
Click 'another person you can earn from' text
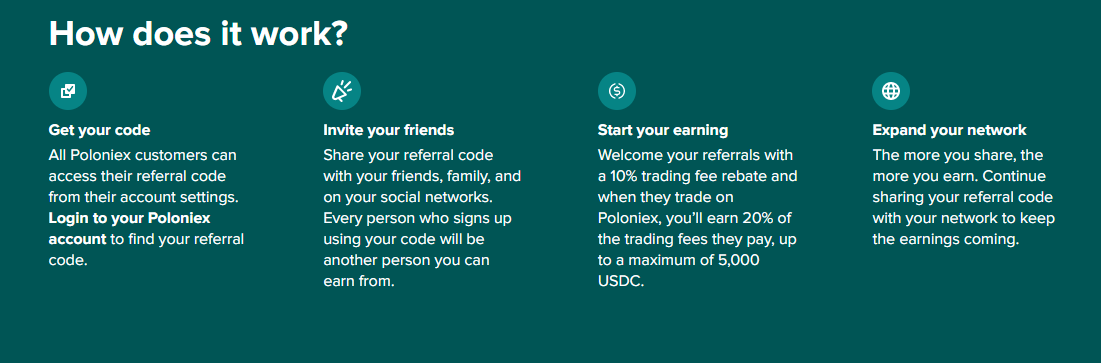(407, 271)
